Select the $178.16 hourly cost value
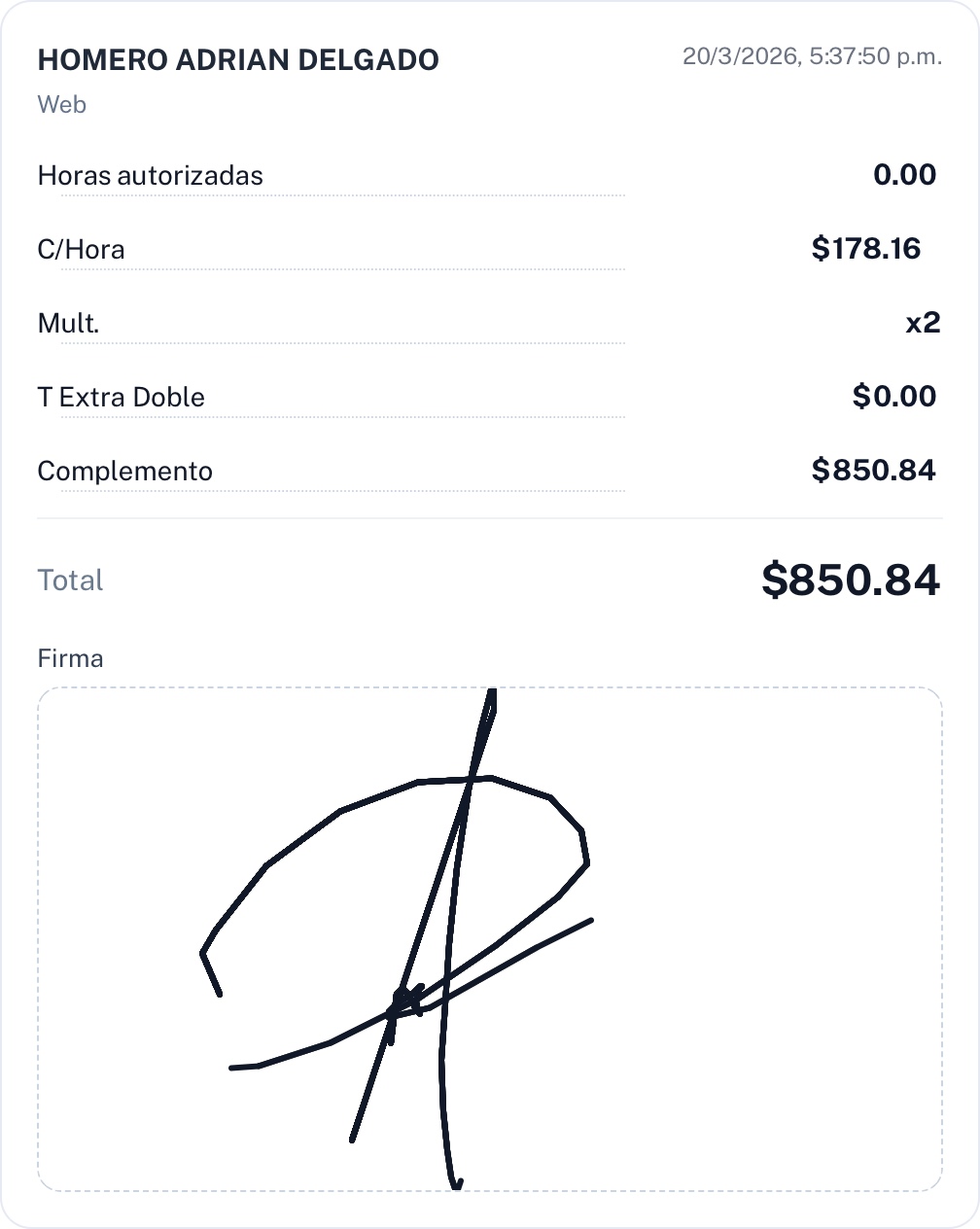 pos(865,249)
